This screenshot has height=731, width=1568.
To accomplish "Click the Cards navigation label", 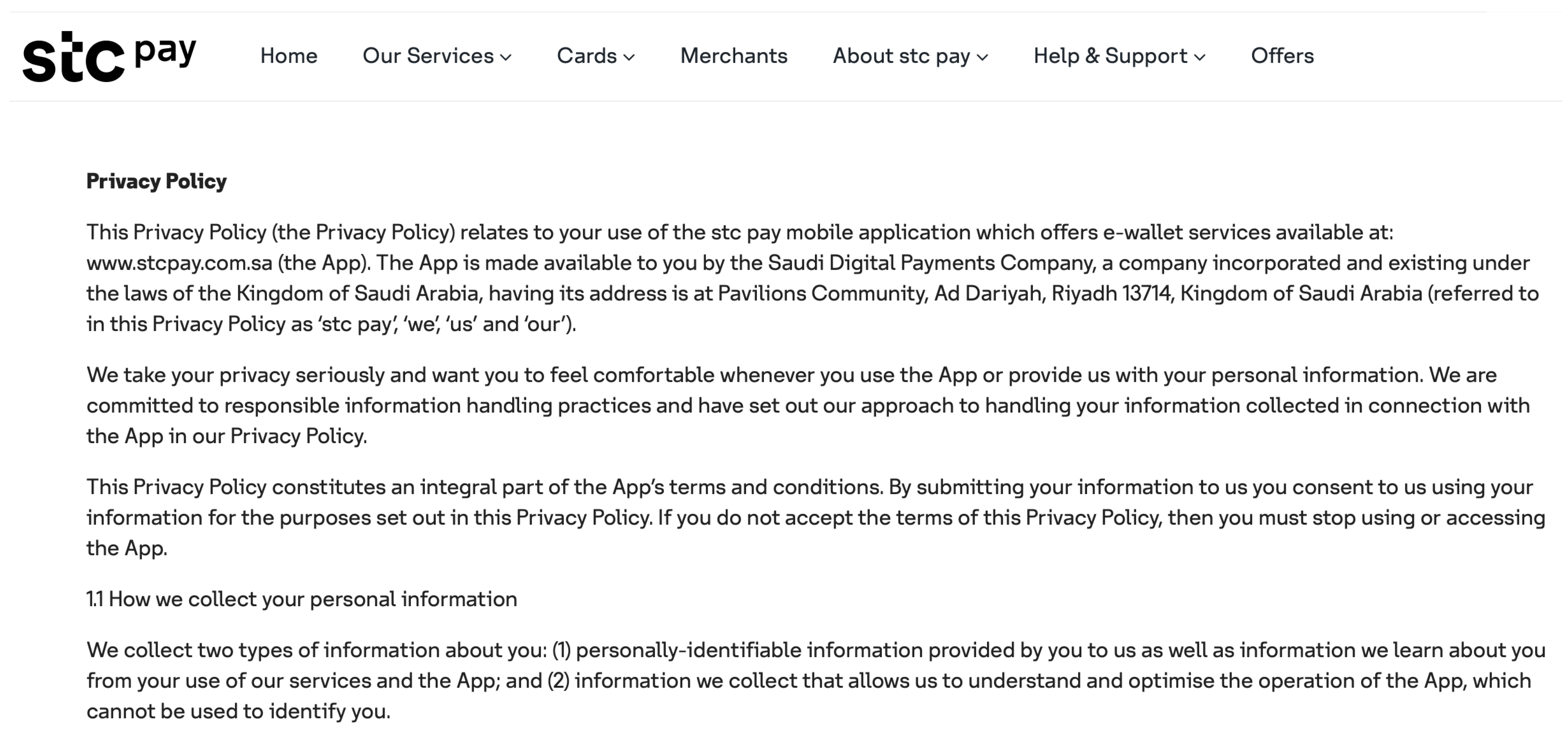I will pos(586,56).
